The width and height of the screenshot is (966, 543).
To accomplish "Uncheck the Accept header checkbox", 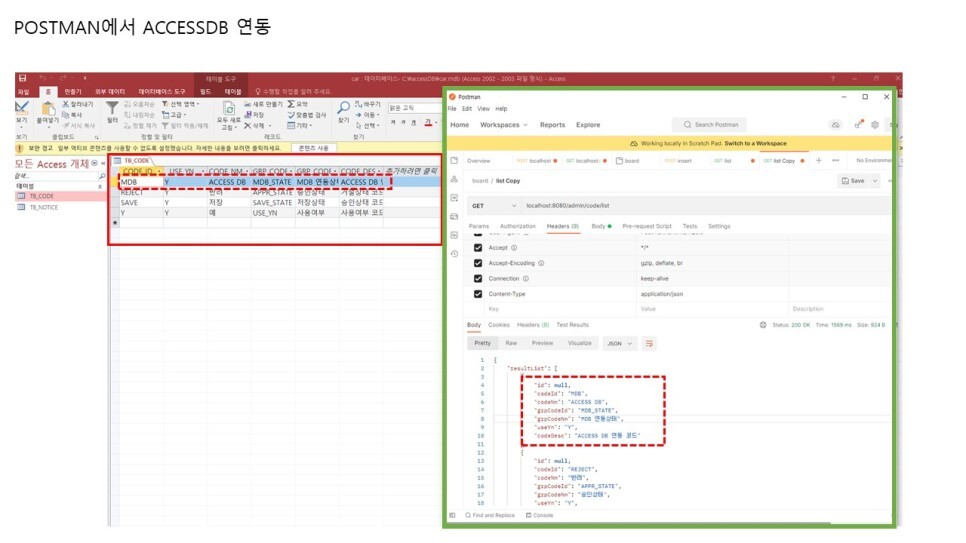I will click(x=477, y=247).
